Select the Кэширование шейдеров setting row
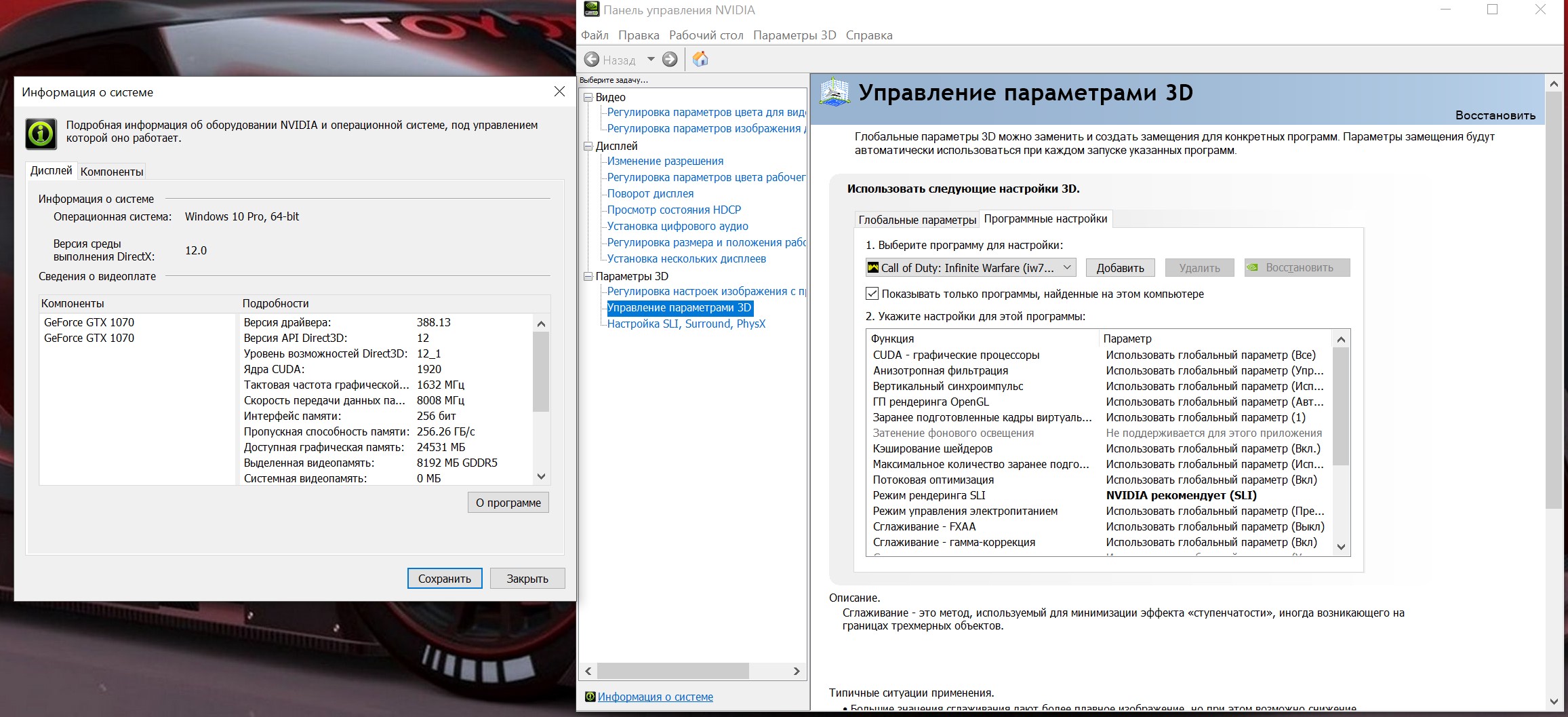1568x717 pixels. tap(1099, 449)
